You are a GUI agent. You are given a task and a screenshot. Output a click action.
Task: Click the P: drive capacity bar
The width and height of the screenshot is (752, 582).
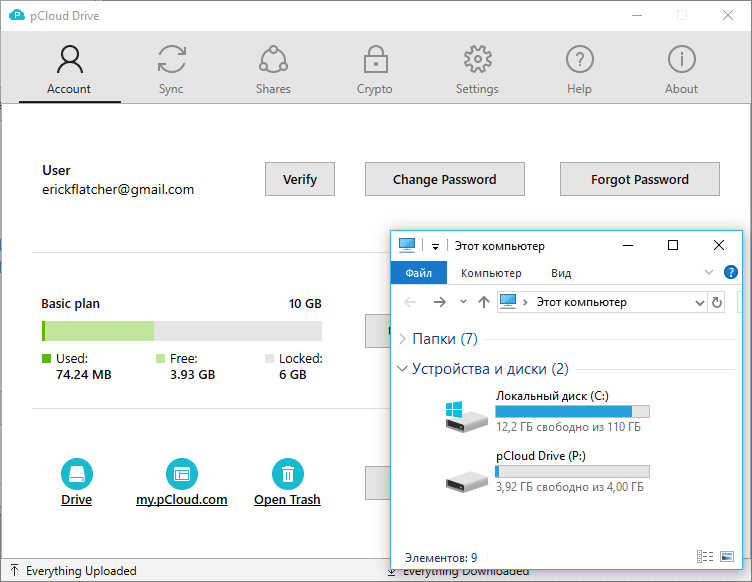(573, 471)
